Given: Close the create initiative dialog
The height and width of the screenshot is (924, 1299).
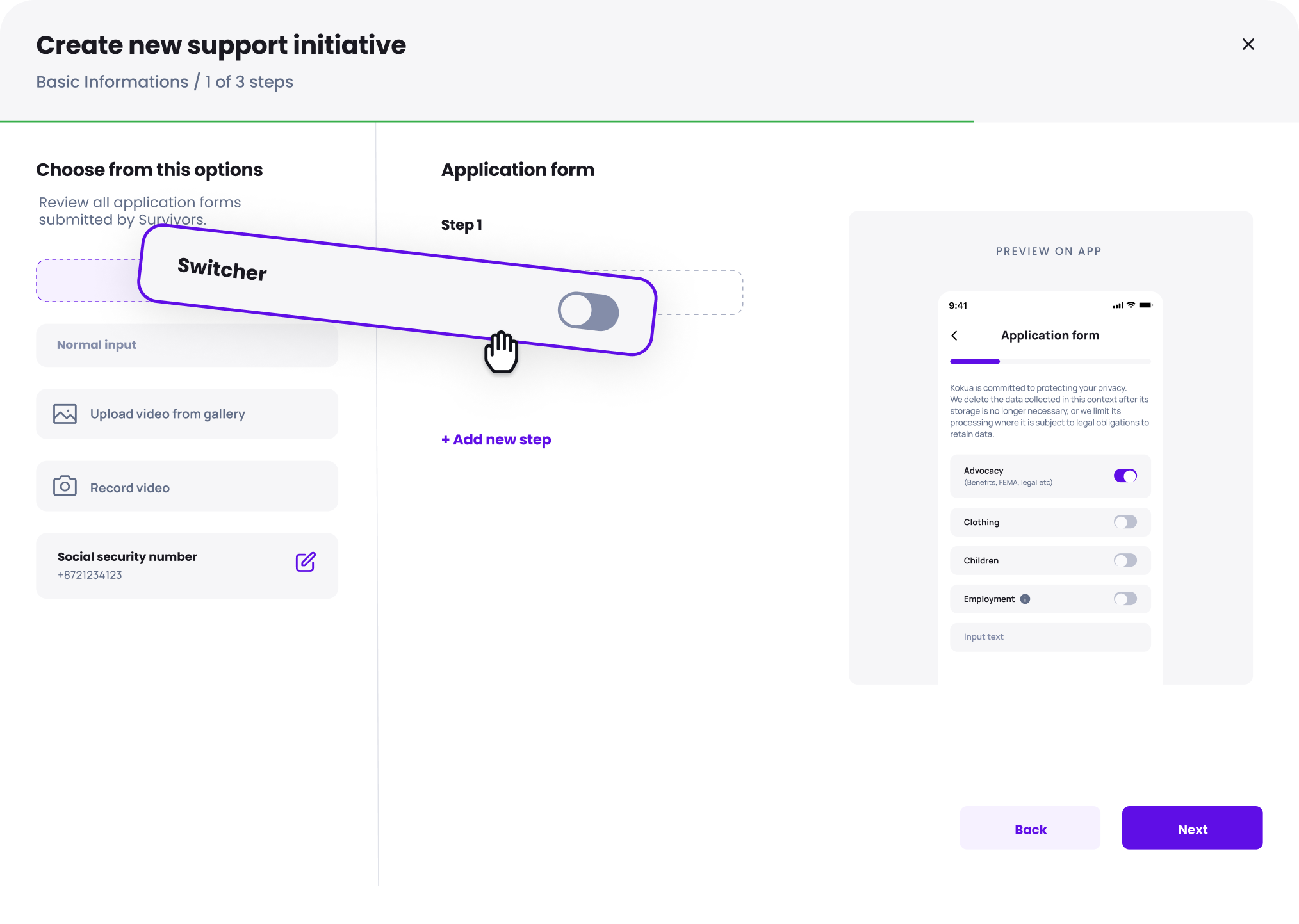Looking at the screenshot, I should [1248, 44].
